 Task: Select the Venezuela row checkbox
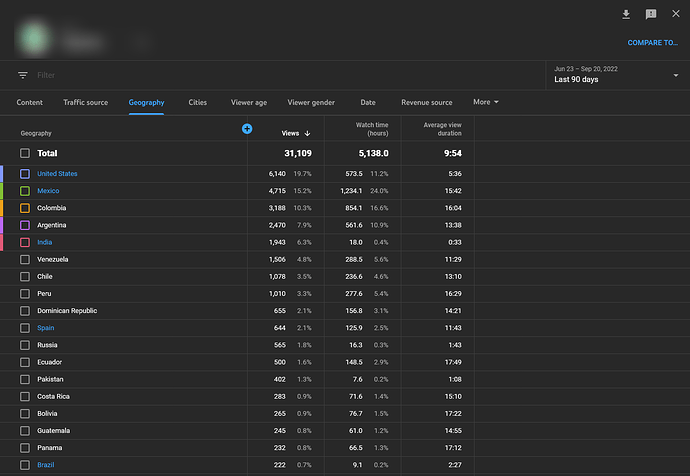click(25, 259)
